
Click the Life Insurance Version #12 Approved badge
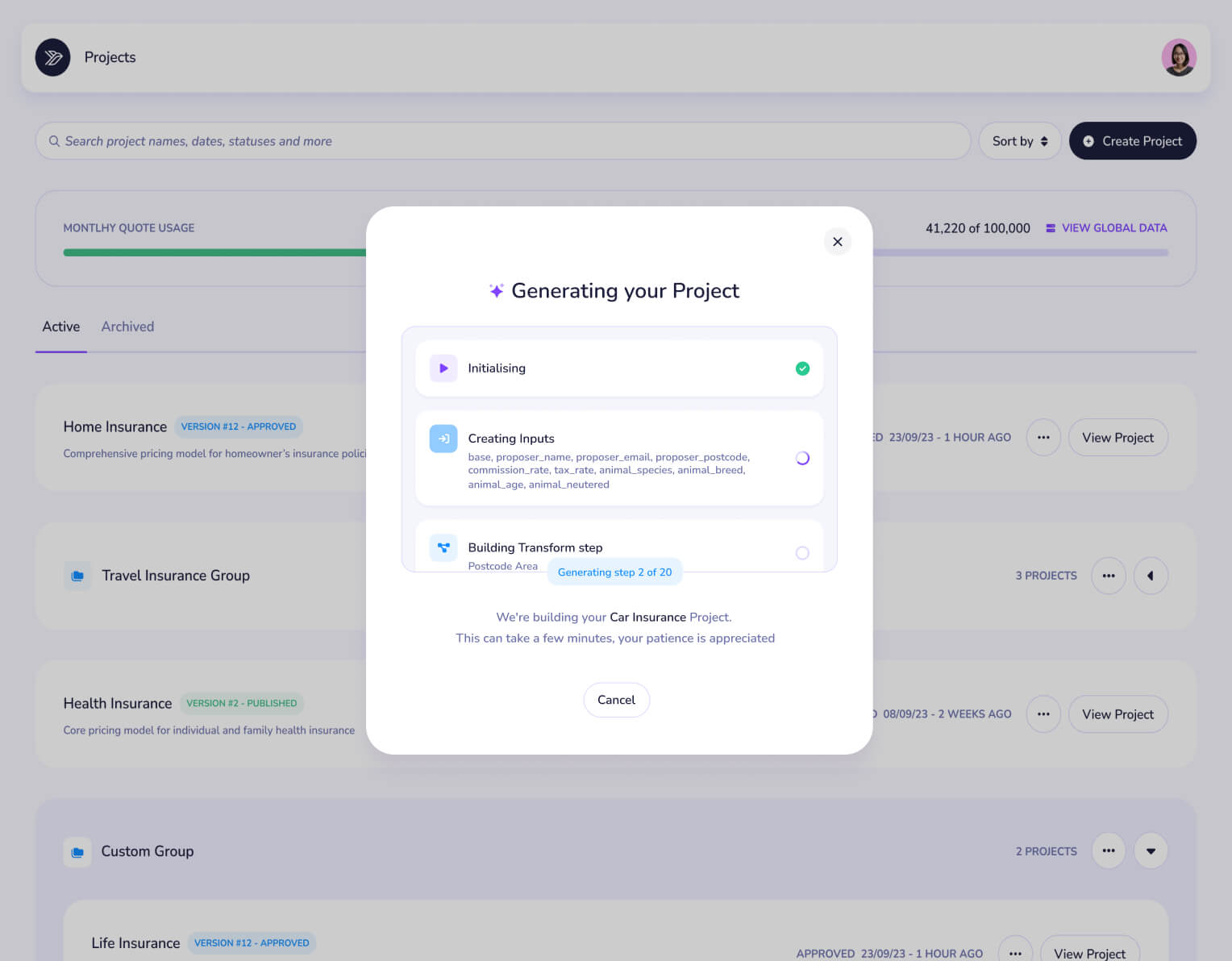coord(252,943)
